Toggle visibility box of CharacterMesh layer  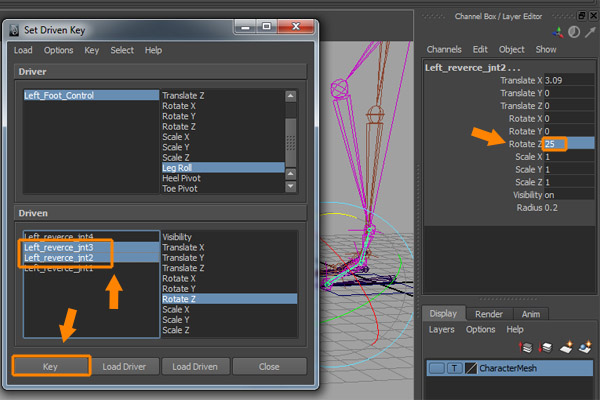click(x=436, y=369)
